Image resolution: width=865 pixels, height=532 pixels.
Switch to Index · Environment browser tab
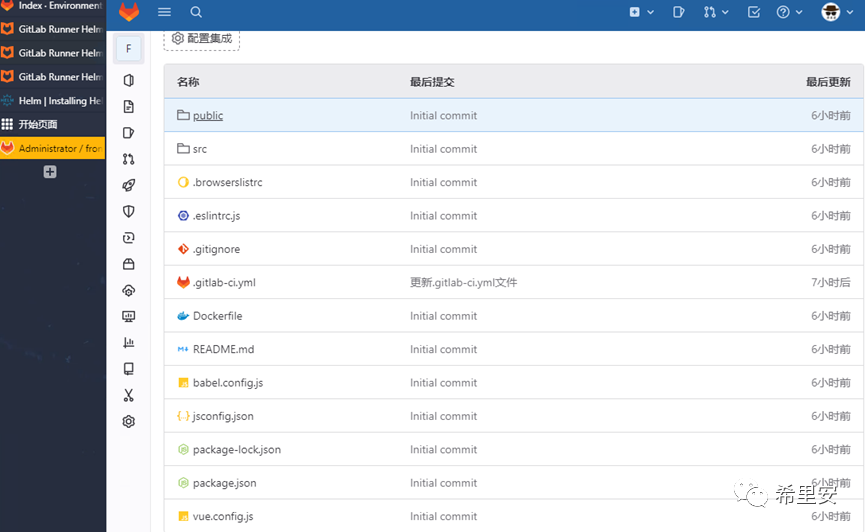(x=52, y=6)
